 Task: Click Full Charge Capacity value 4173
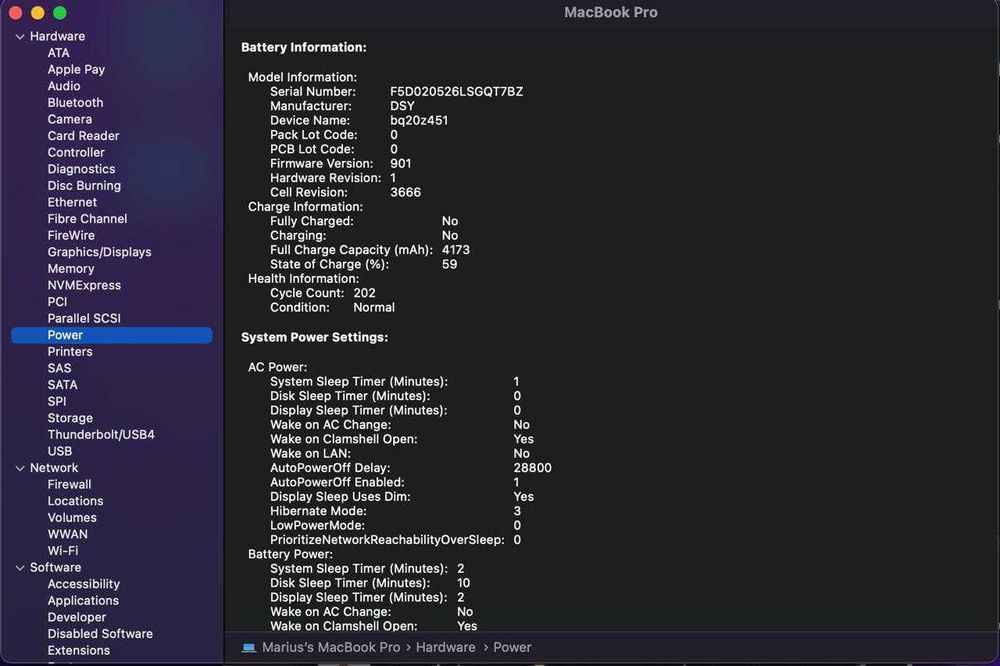pyautogui.click(x=455, y=249)
